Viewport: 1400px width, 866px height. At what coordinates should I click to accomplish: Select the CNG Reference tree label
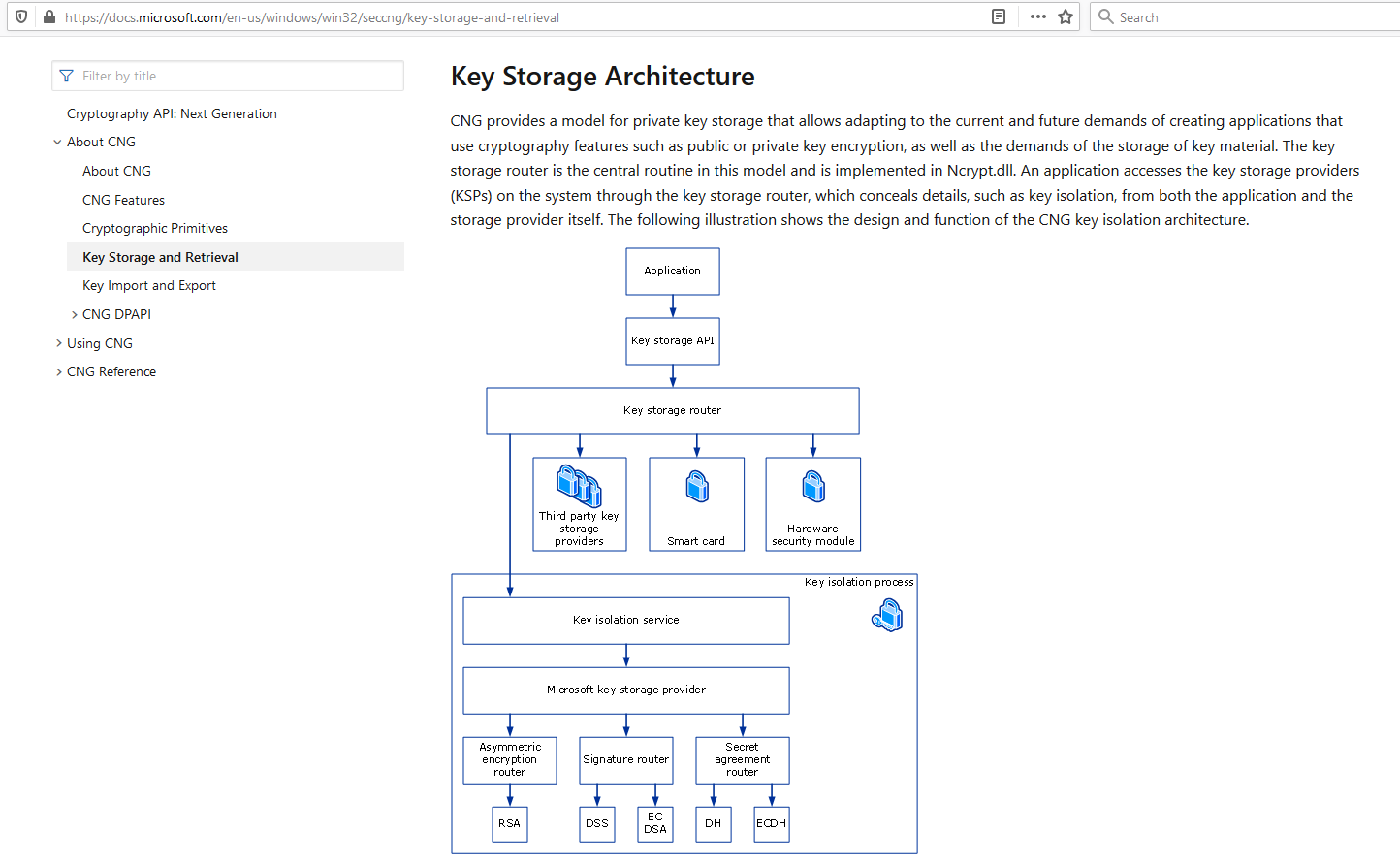coord(111,371)
